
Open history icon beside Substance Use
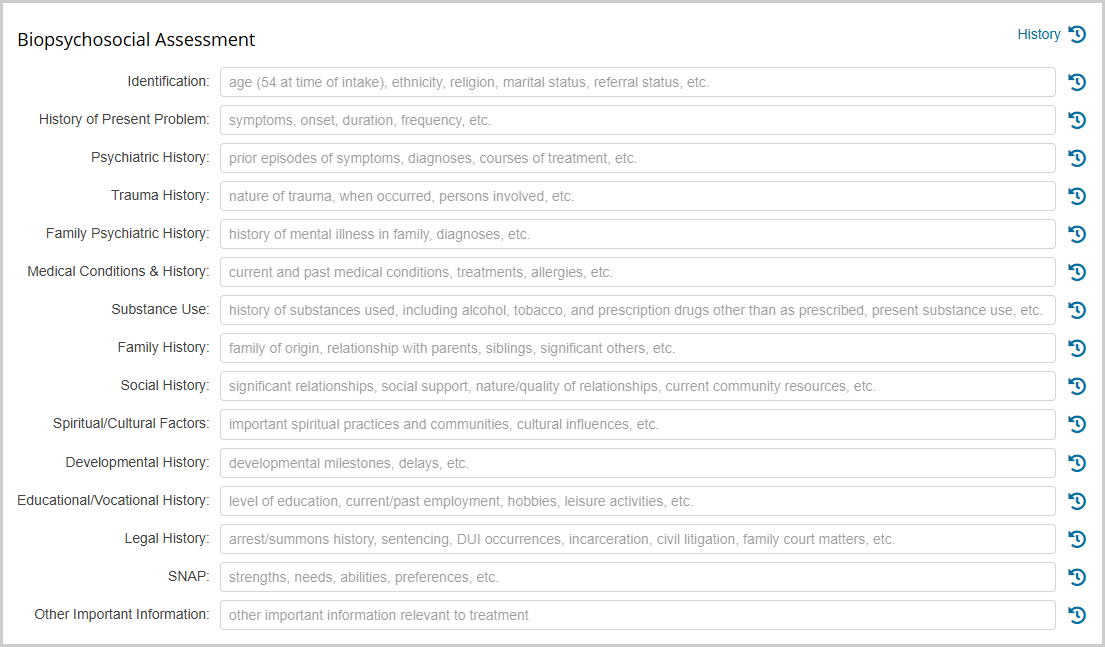(1077, 311)
